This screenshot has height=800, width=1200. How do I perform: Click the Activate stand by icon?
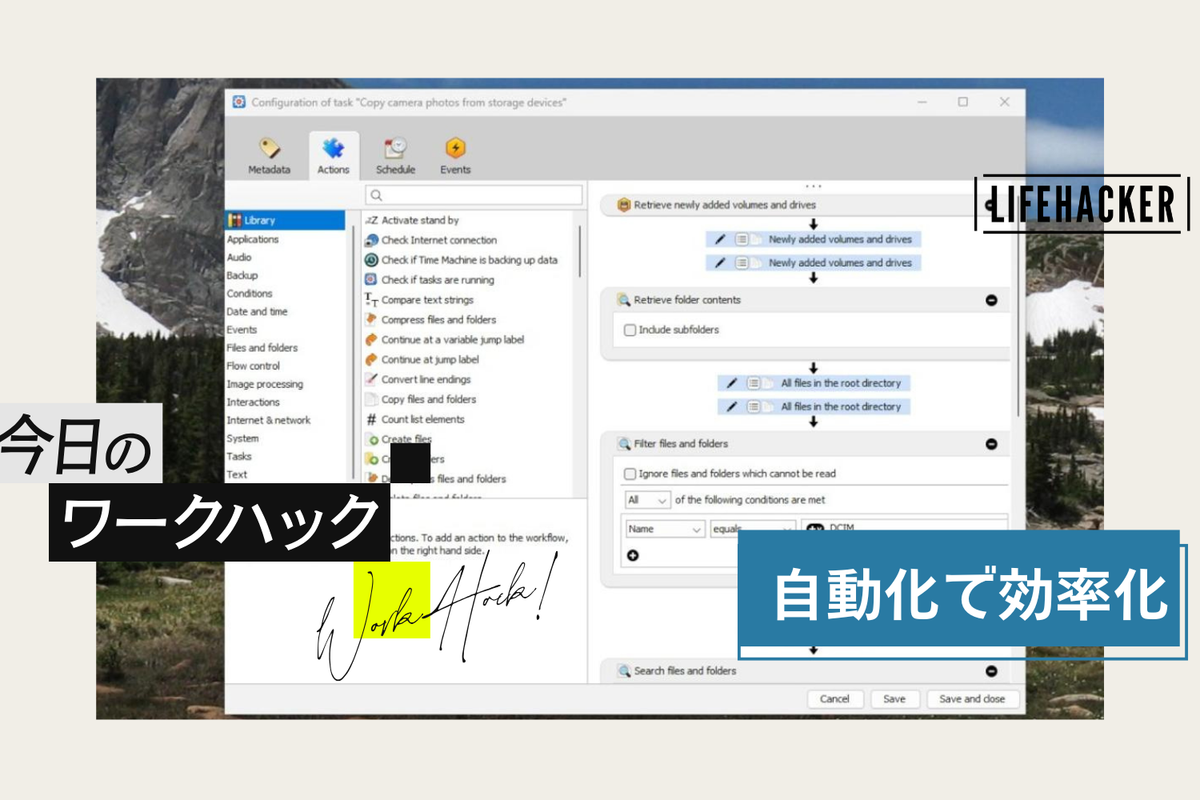371,220
